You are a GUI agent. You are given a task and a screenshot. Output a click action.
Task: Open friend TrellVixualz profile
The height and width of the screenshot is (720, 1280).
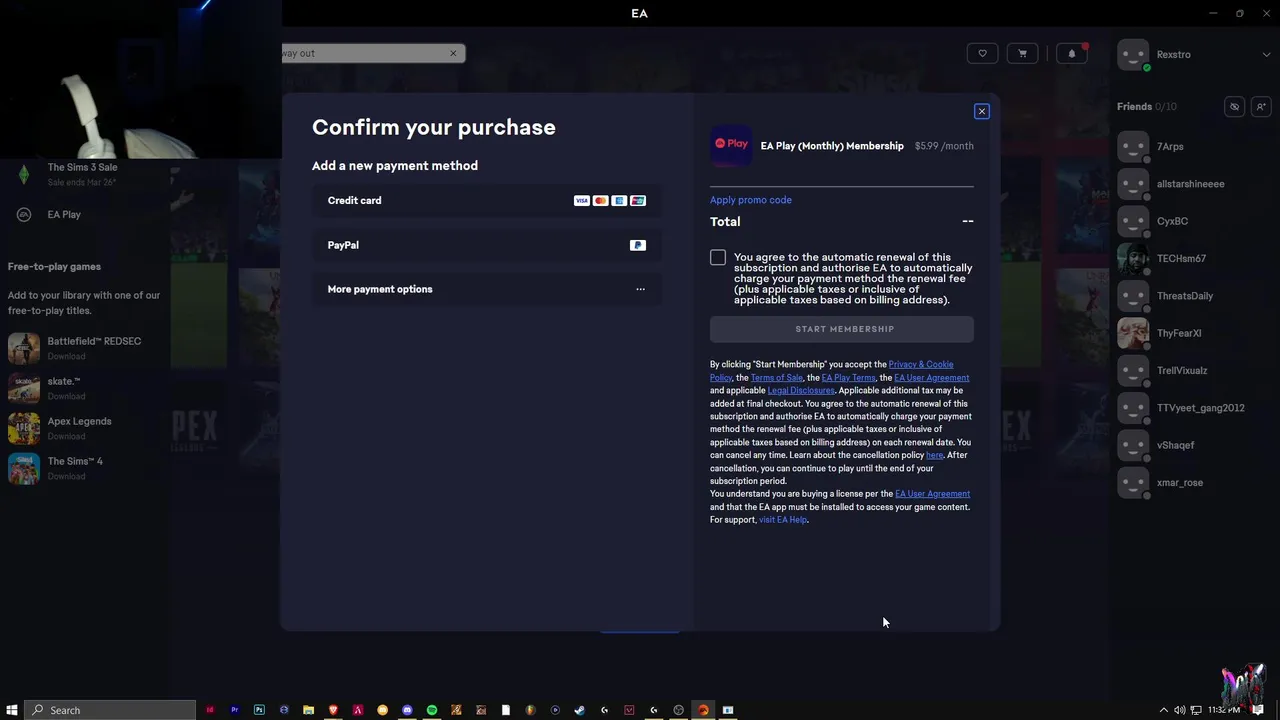click(x=1182, y=371)
